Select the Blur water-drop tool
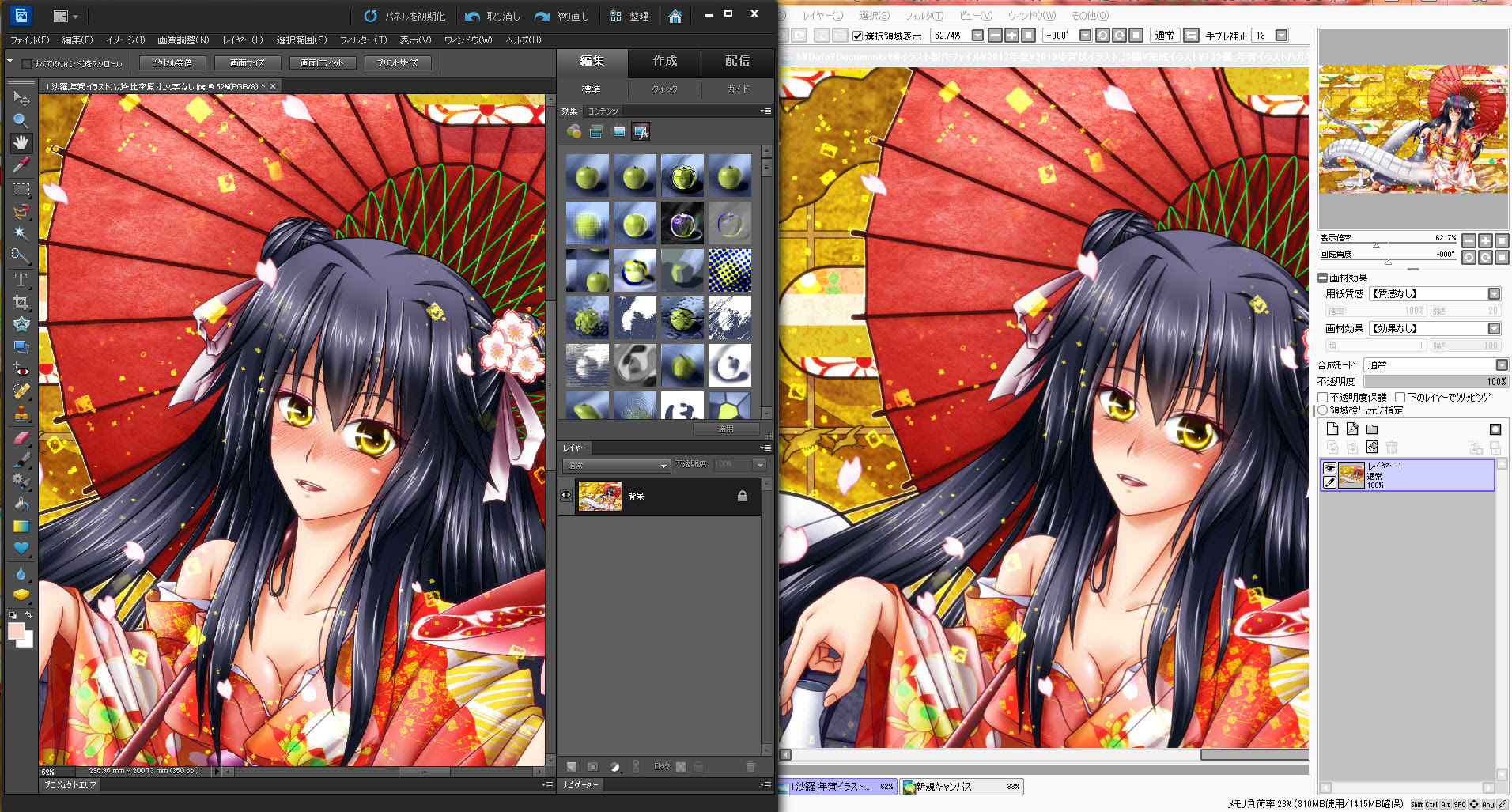This screenshot has height=812, width=1512. [x=21, y=572]
